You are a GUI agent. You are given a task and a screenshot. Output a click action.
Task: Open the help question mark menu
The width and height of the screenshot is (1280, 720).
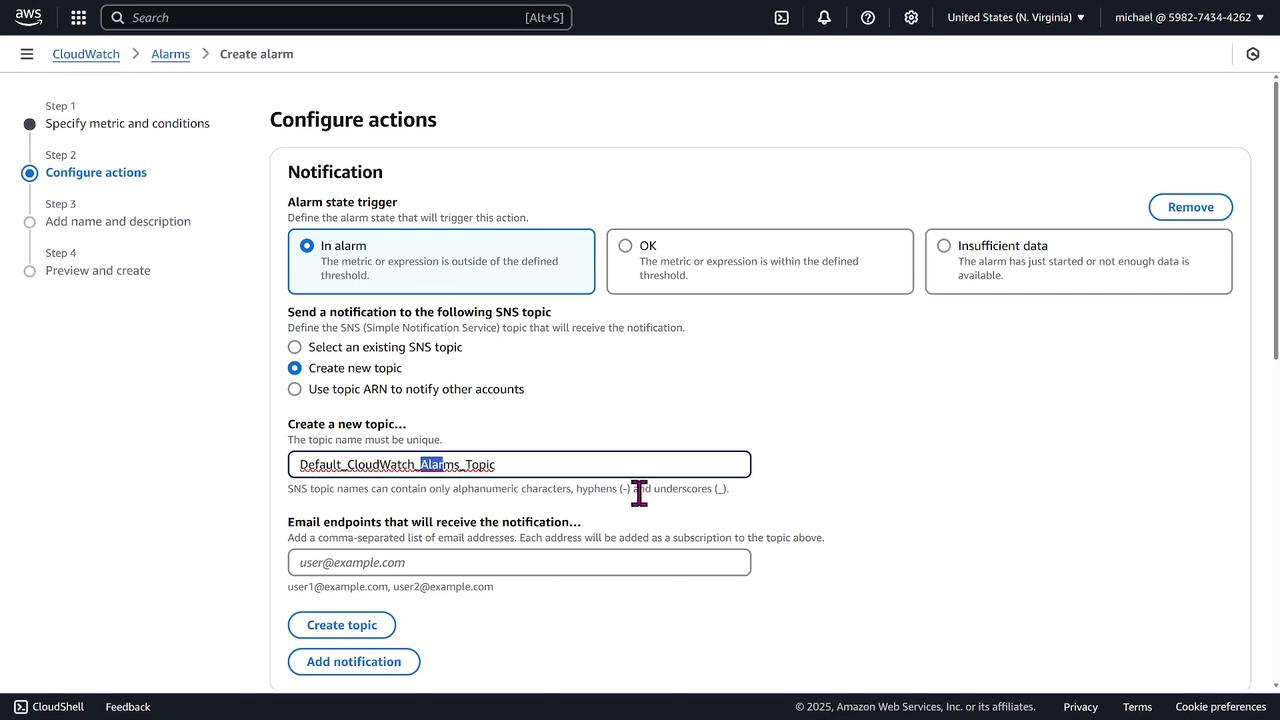(868, 17)
